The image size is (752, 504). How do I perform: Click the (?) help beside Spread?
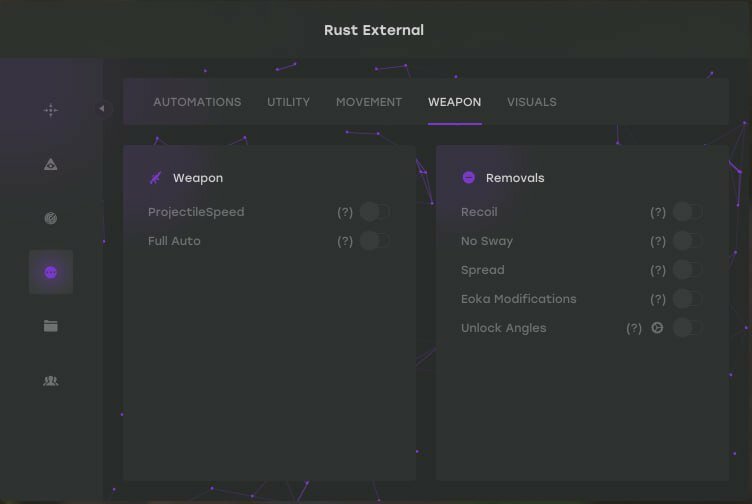(x=658, y=270)
